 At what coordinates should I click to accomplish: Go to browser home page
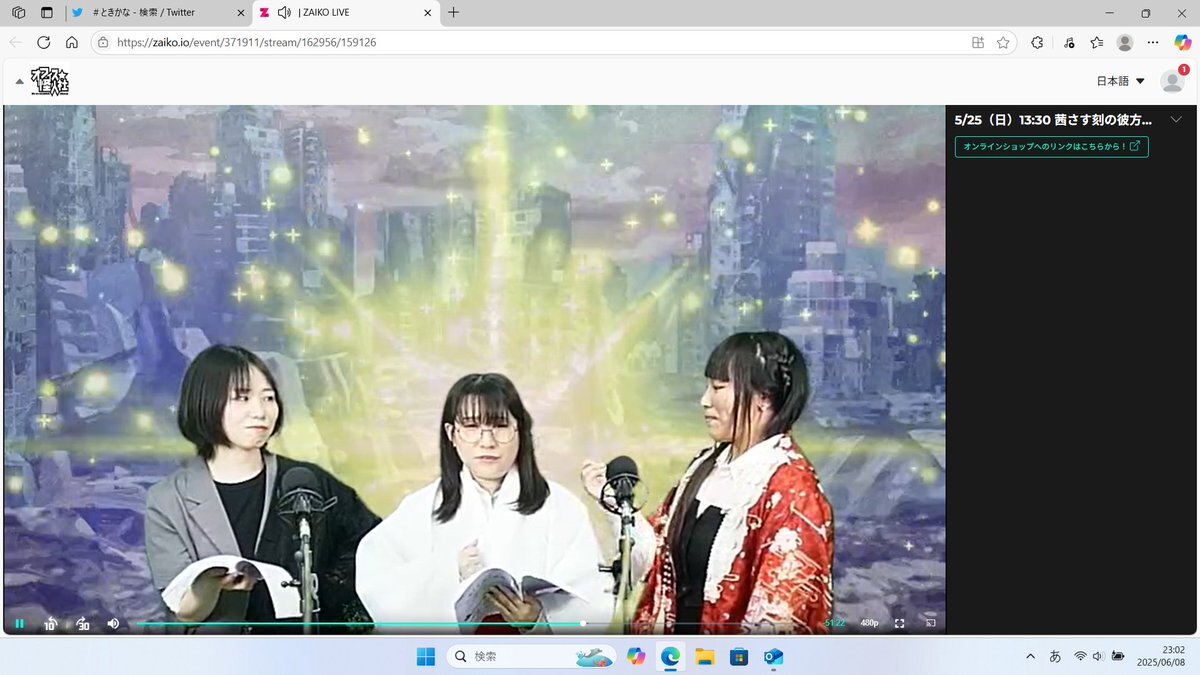click(71, 42)
